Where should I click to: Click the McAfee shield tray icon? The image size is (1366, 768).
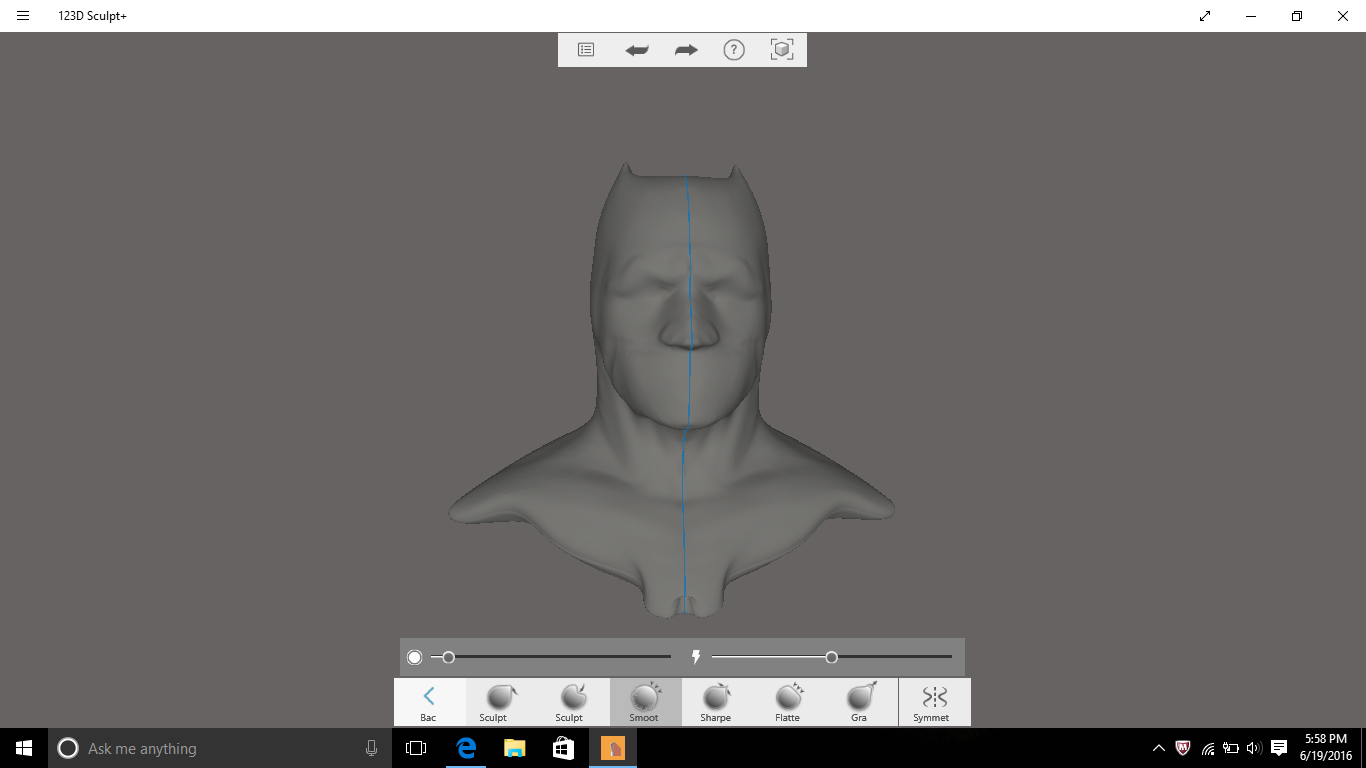point(1183,748)
